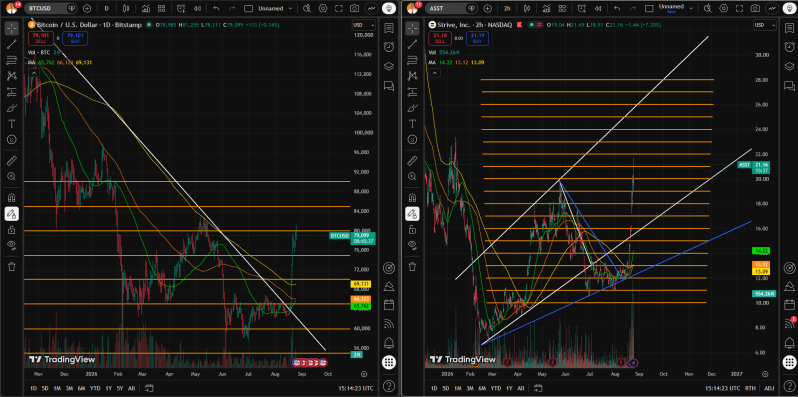Open the text tool on the ASST chart
Screen dimensions: 798x397
411,124
